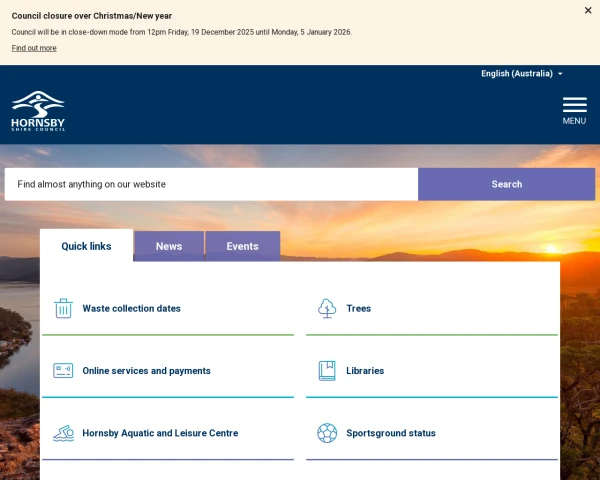The width and height of the screenshot is (600, 480).
Task: Open Online services and payments link
Action: (x=146, y=371)
